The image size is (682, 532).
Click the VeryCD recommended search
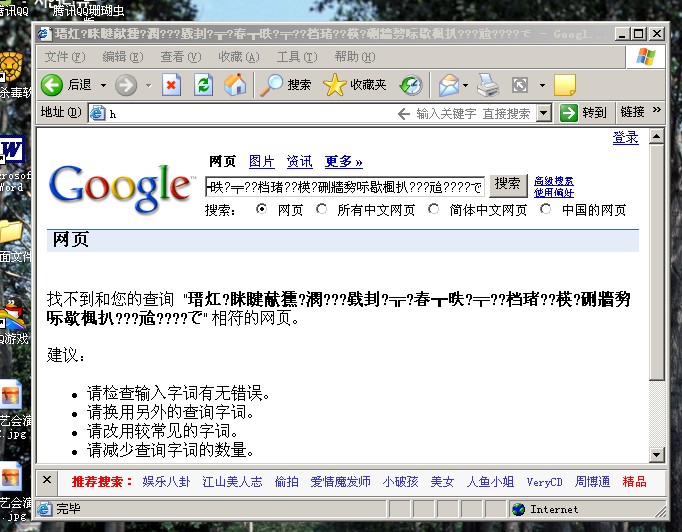tap(545, 482)
